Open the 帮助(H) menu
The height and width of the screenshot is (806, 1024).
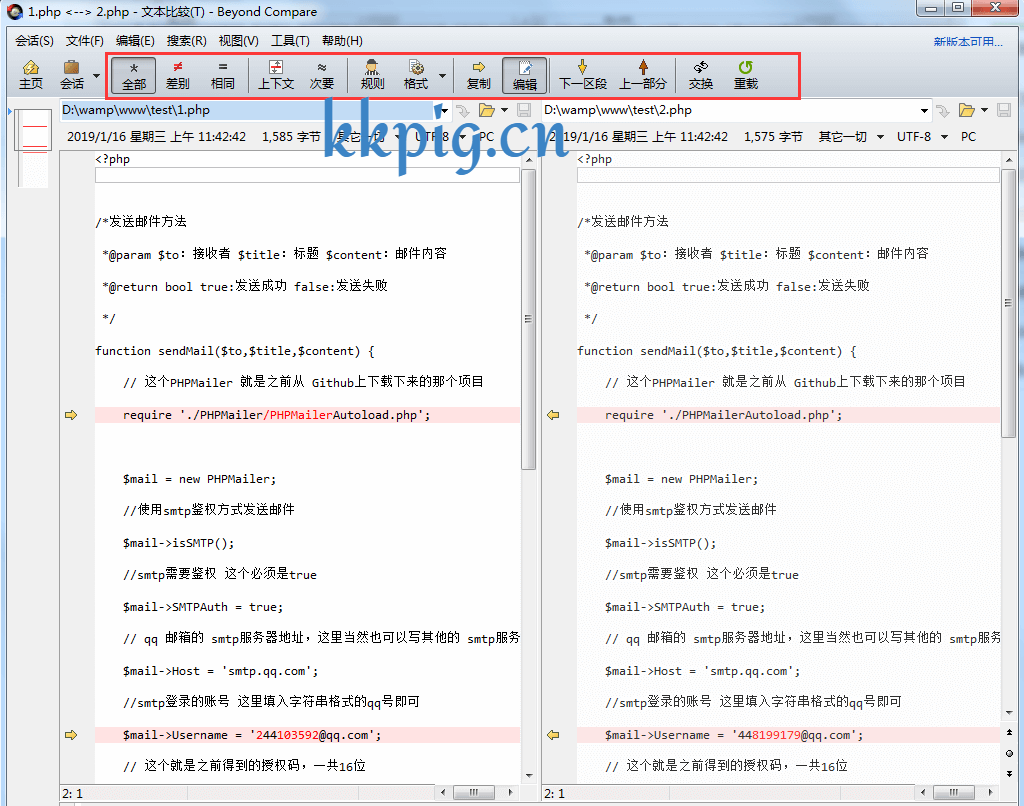tap(342, 40)
